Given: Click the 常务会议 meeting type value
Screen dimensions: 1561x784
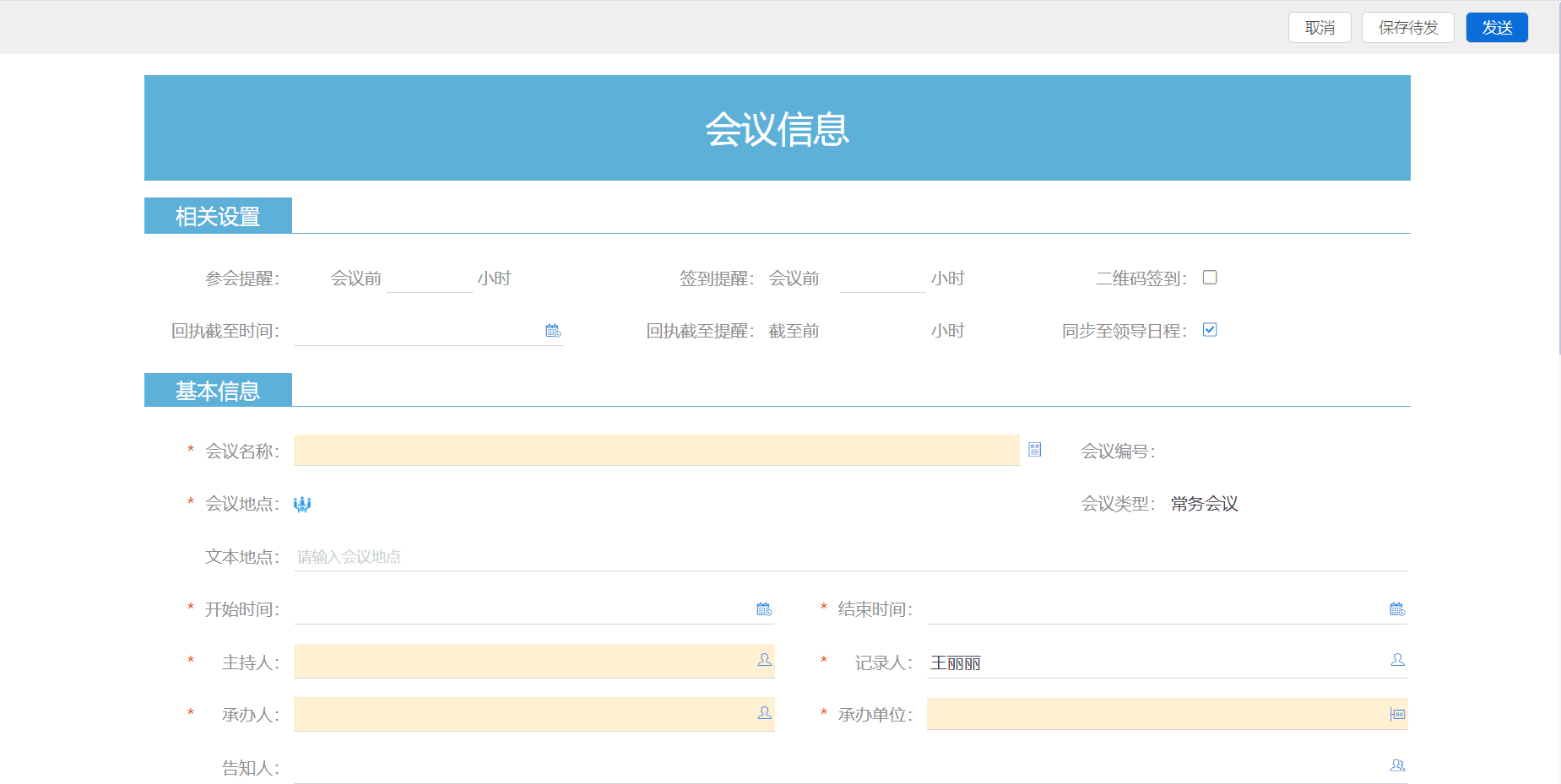Looking at the screenshot, I should [x=1205, y=504].
